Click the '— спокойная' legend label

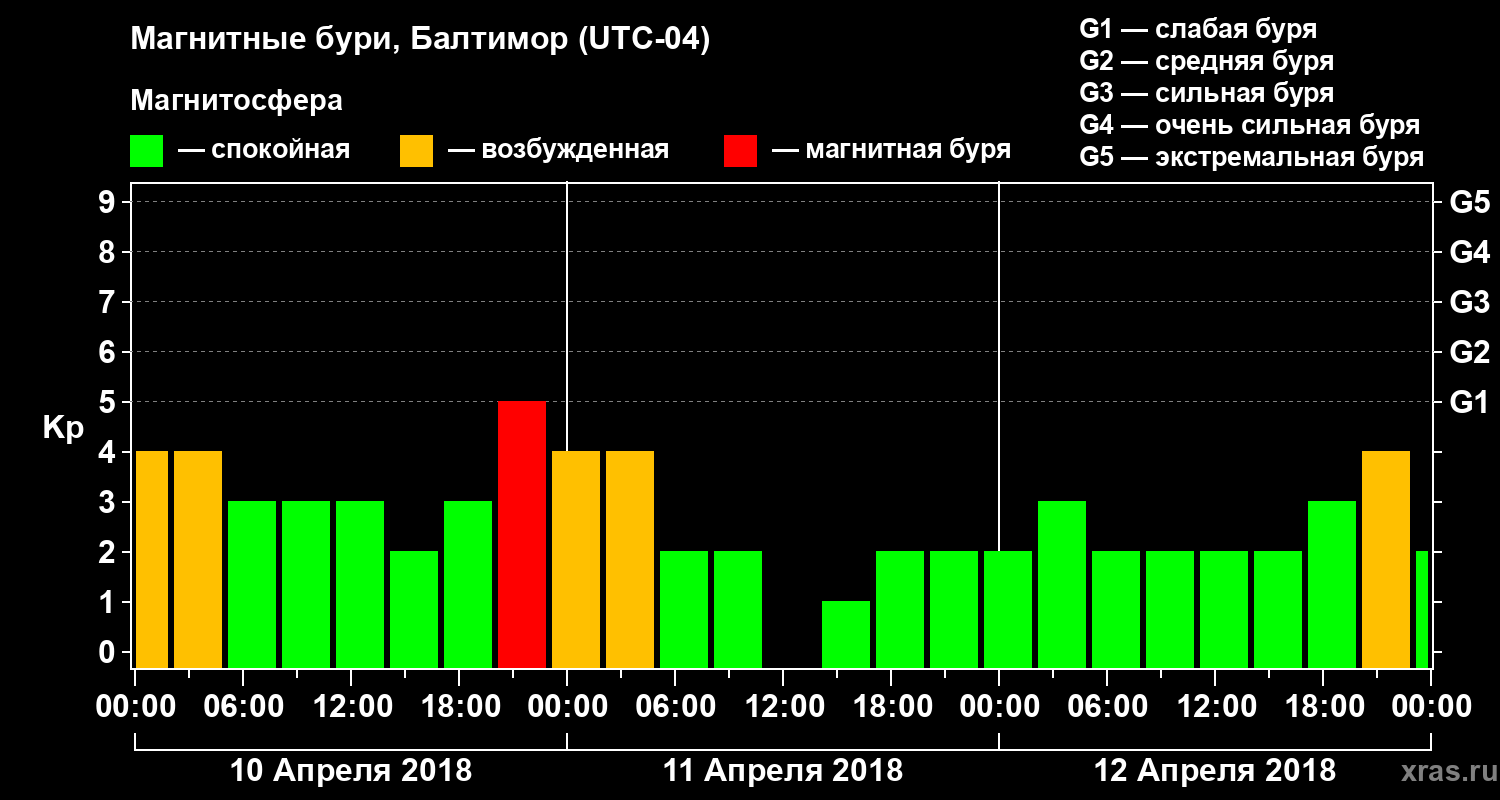(264, 151)
